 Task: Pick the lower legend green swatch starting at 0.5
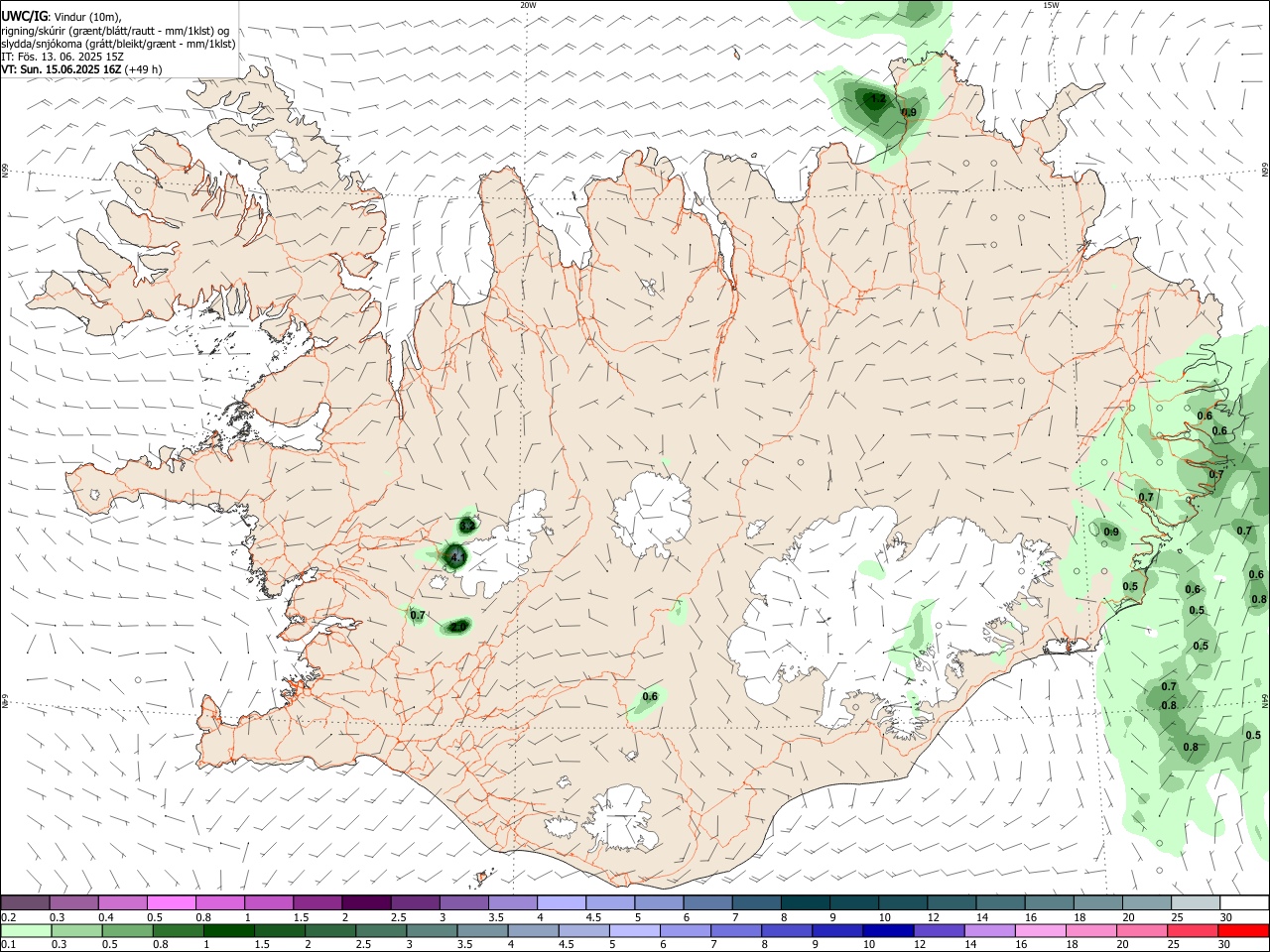127,930
